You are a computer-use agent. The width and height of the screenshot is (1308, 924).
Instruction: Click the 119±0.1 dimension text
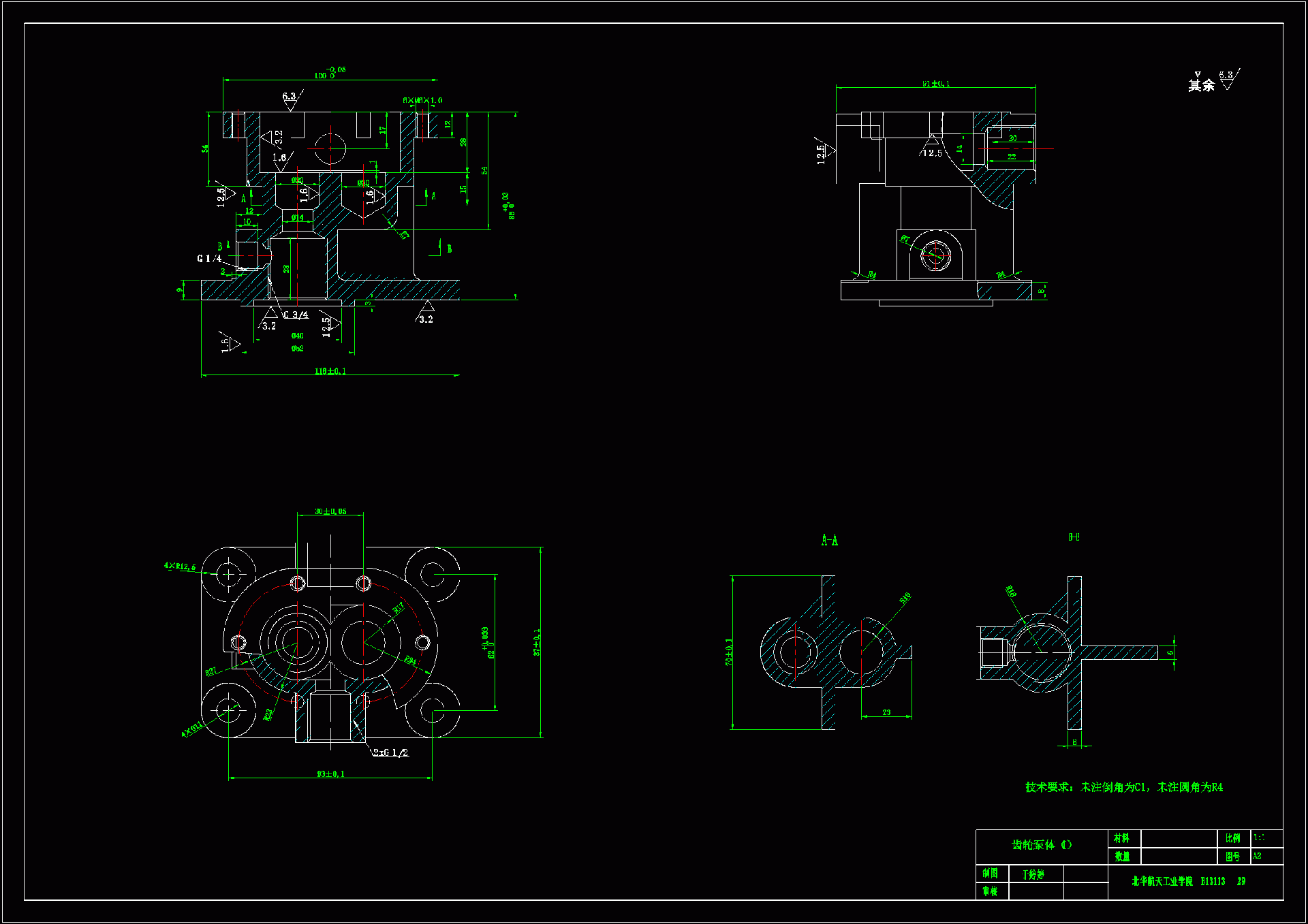(330, 371)
